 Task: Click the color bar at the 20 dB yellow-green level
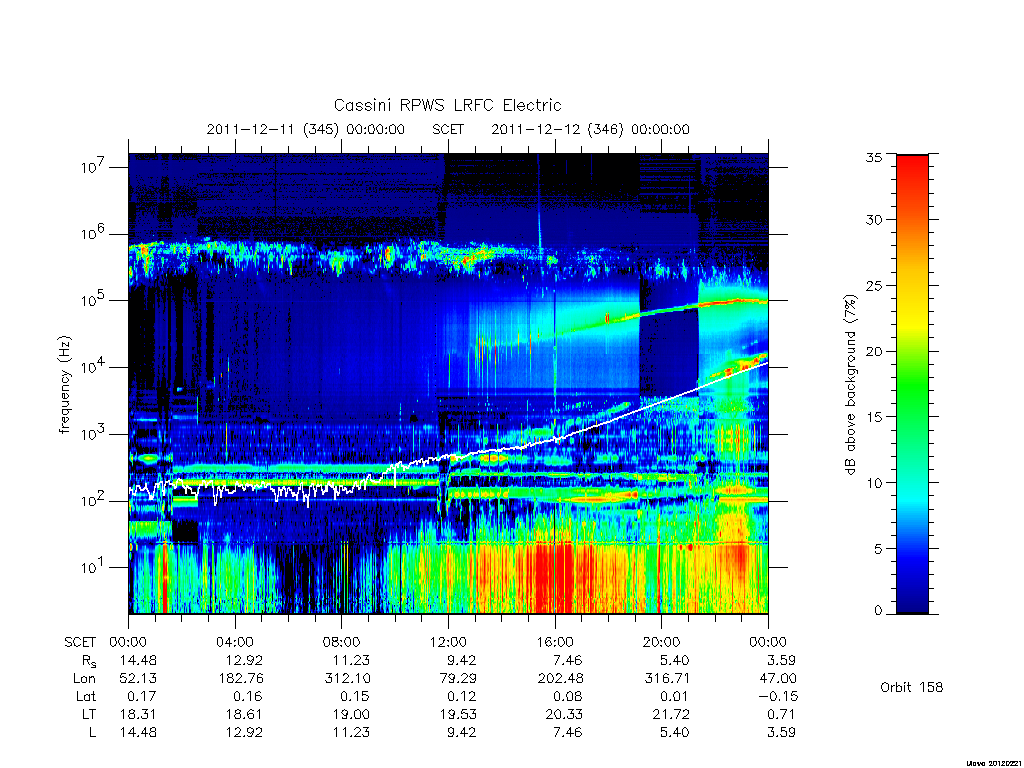pyautogui.click(x=912, y=351)
